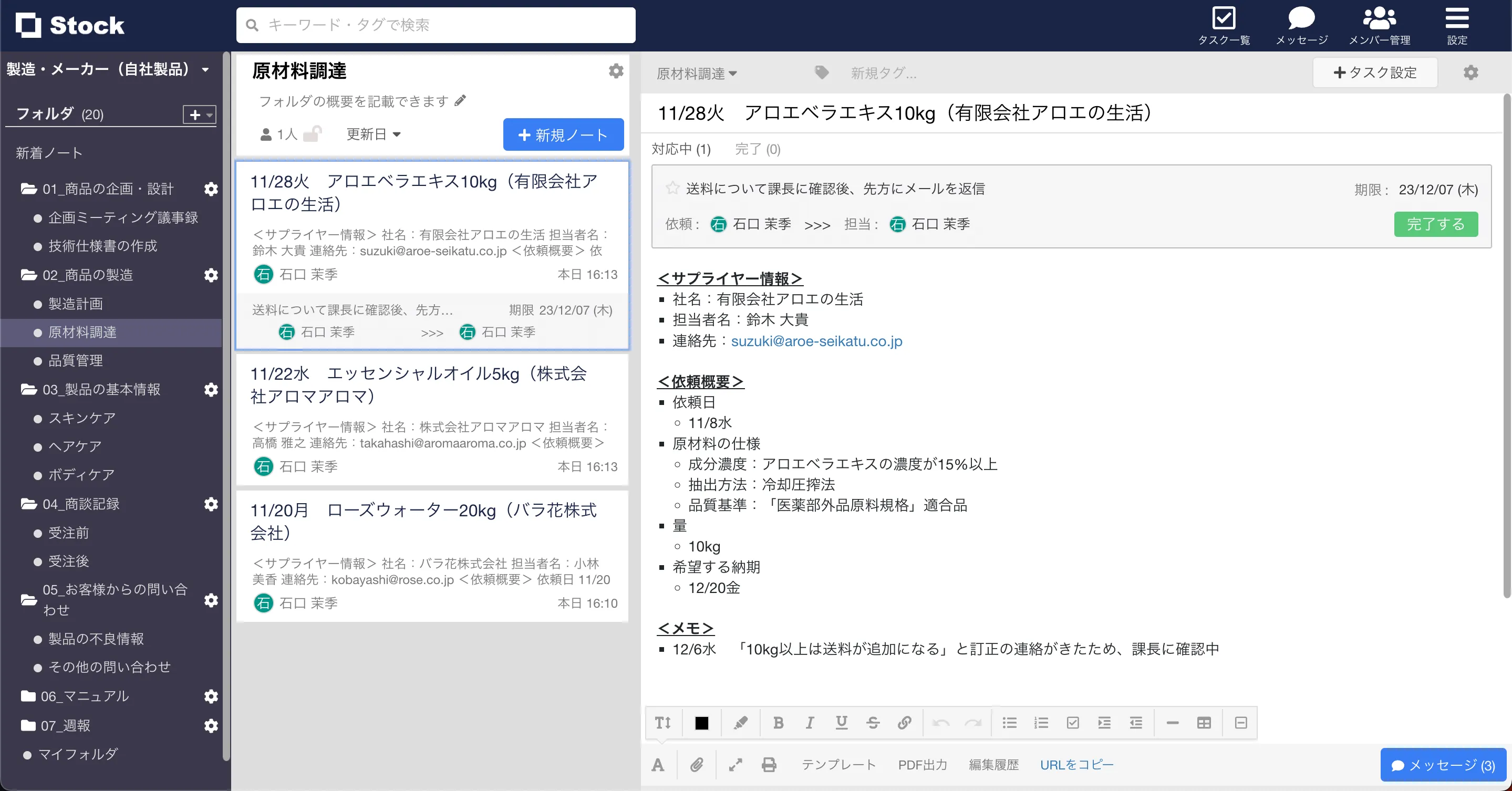Open the text color picker black swatch
Viewport: 1512px width, 791px height.
pyautogui.click(x=702, y=722)
